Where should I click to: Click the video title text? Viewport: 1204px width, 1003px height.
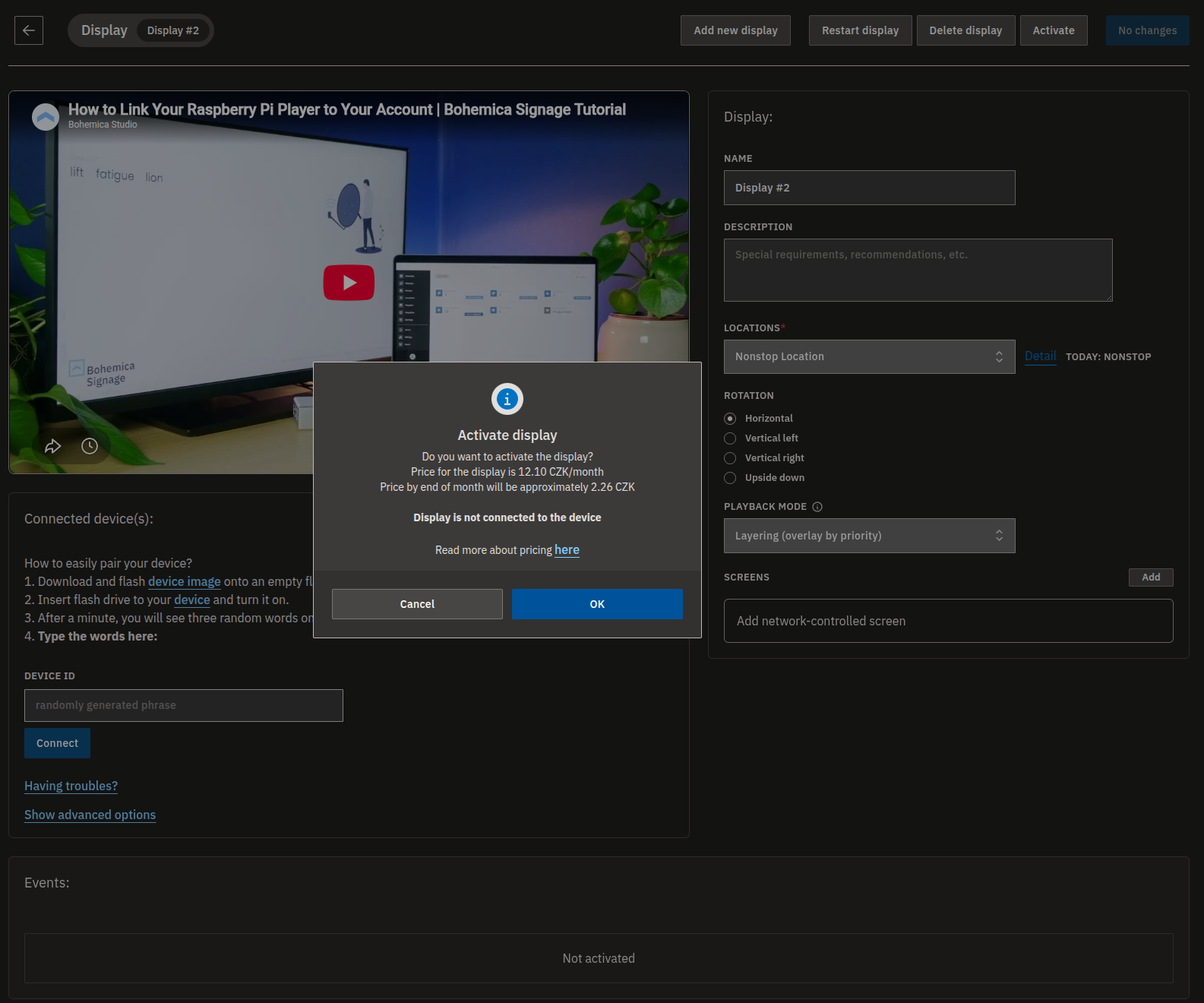coord(347,109)
